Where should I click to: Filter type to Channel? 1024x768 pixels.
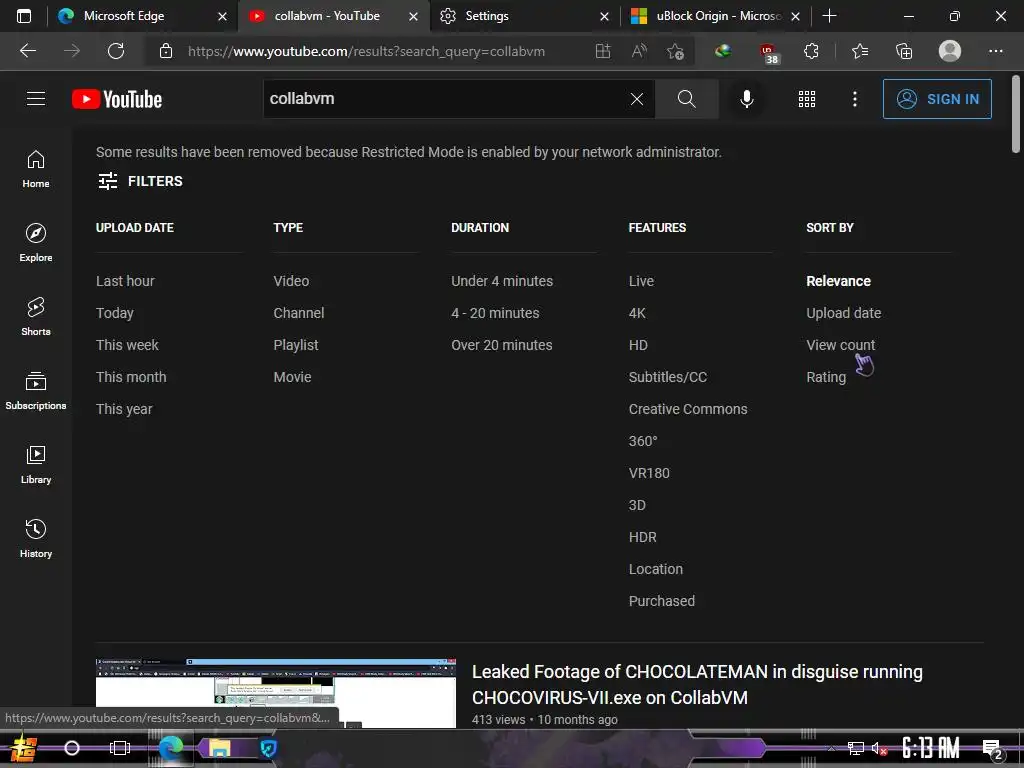(x=299, y=313)
